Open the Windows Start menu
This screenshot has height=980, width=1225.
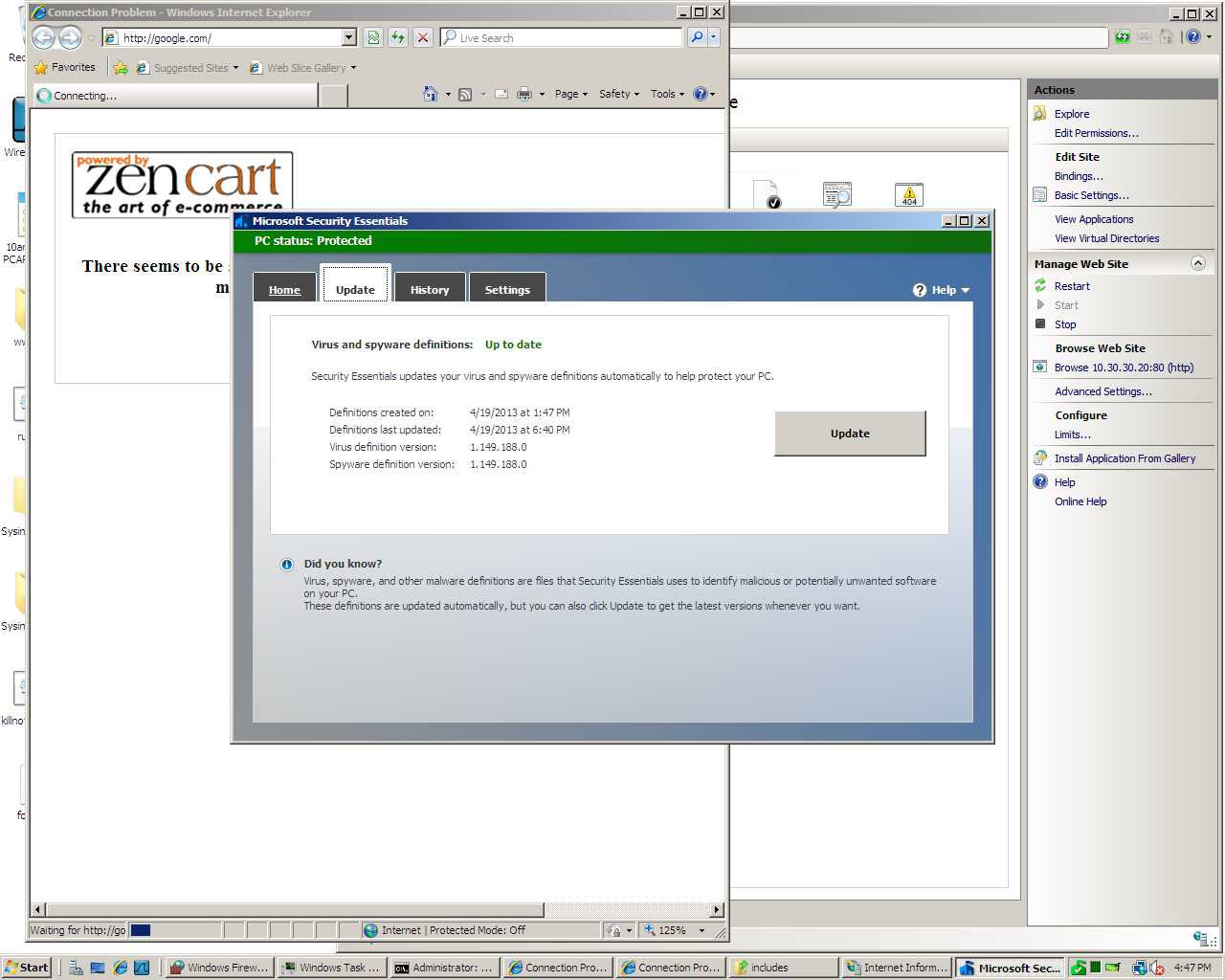point(27,968)
